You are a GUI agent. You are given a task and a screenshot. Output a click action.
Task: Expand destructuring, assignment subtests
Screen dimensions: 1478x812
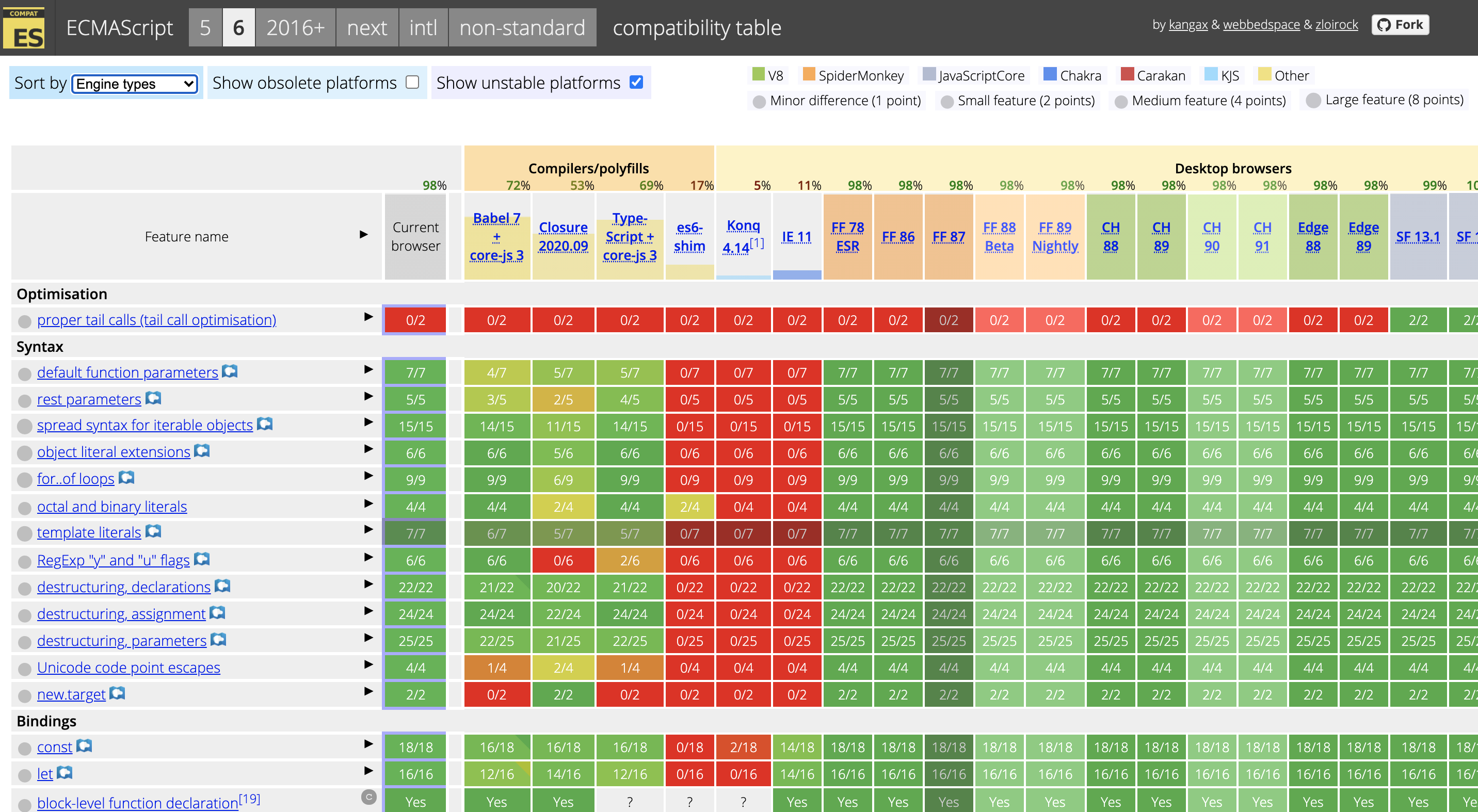368,611
